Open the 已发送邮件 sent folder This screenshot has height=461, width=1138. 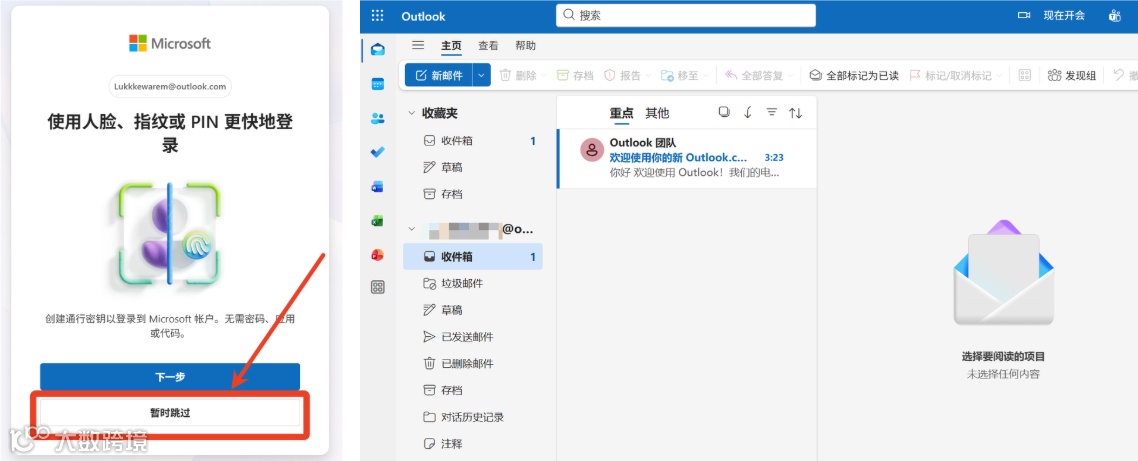pos(472,337)
